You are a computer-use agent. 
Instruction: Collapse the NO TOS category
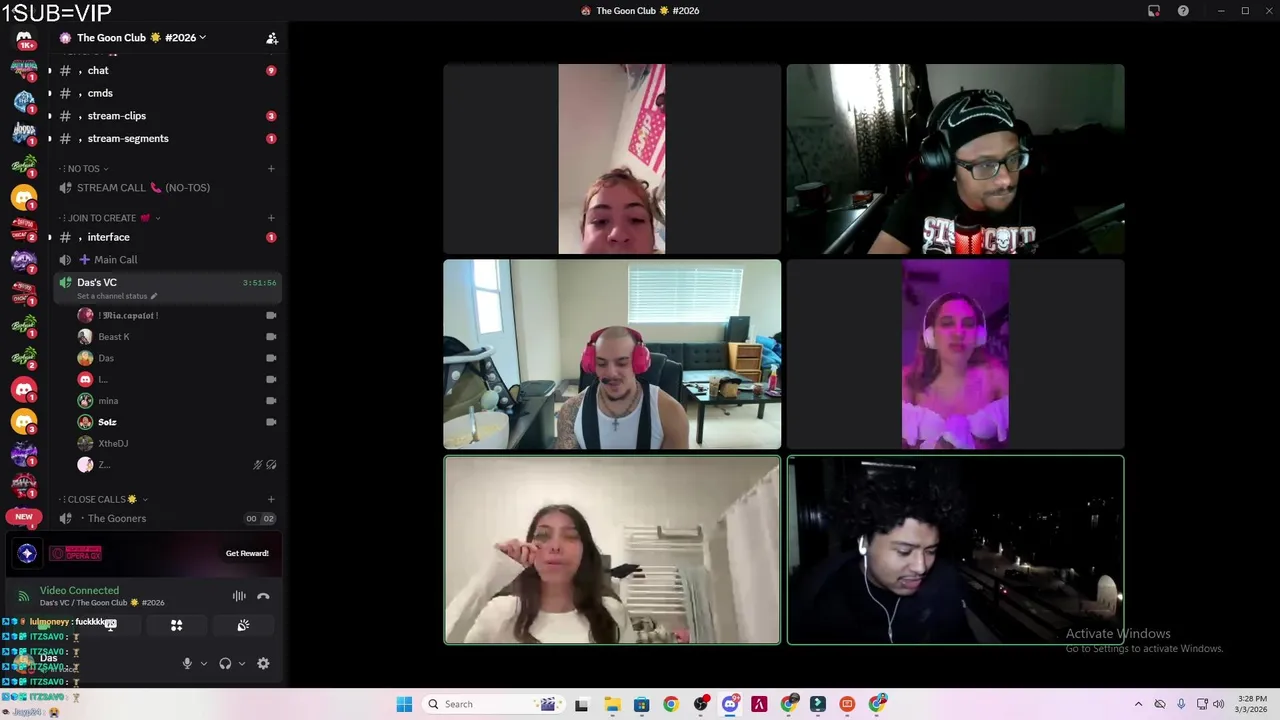tap(85, 169)
